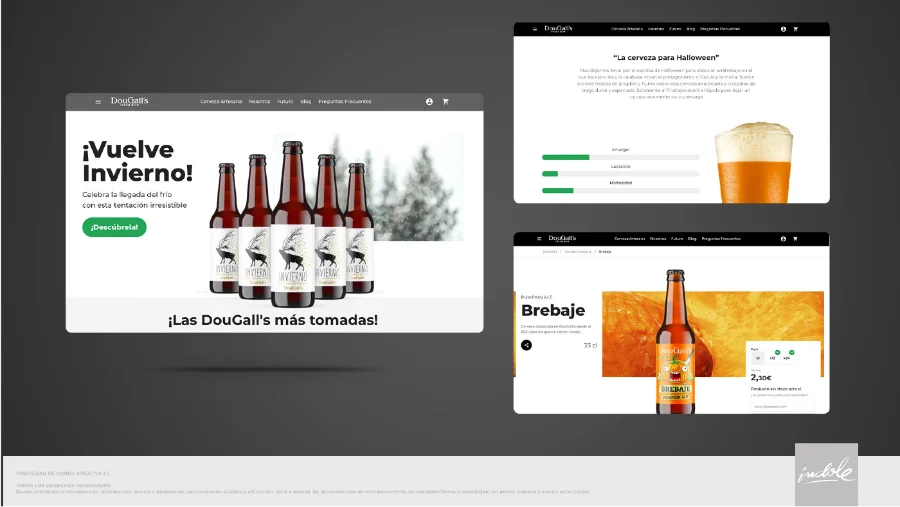Screen dimensions: 900x507
Task: Click the 2,30€ price text
Action: coord(761,378)
